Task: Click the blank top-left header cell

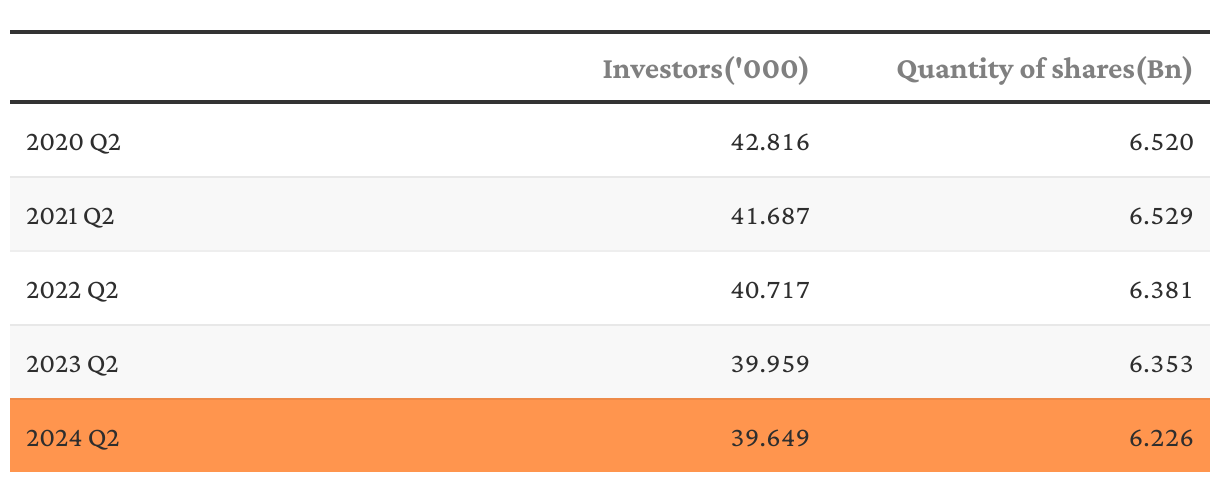Action: [200, 68]
